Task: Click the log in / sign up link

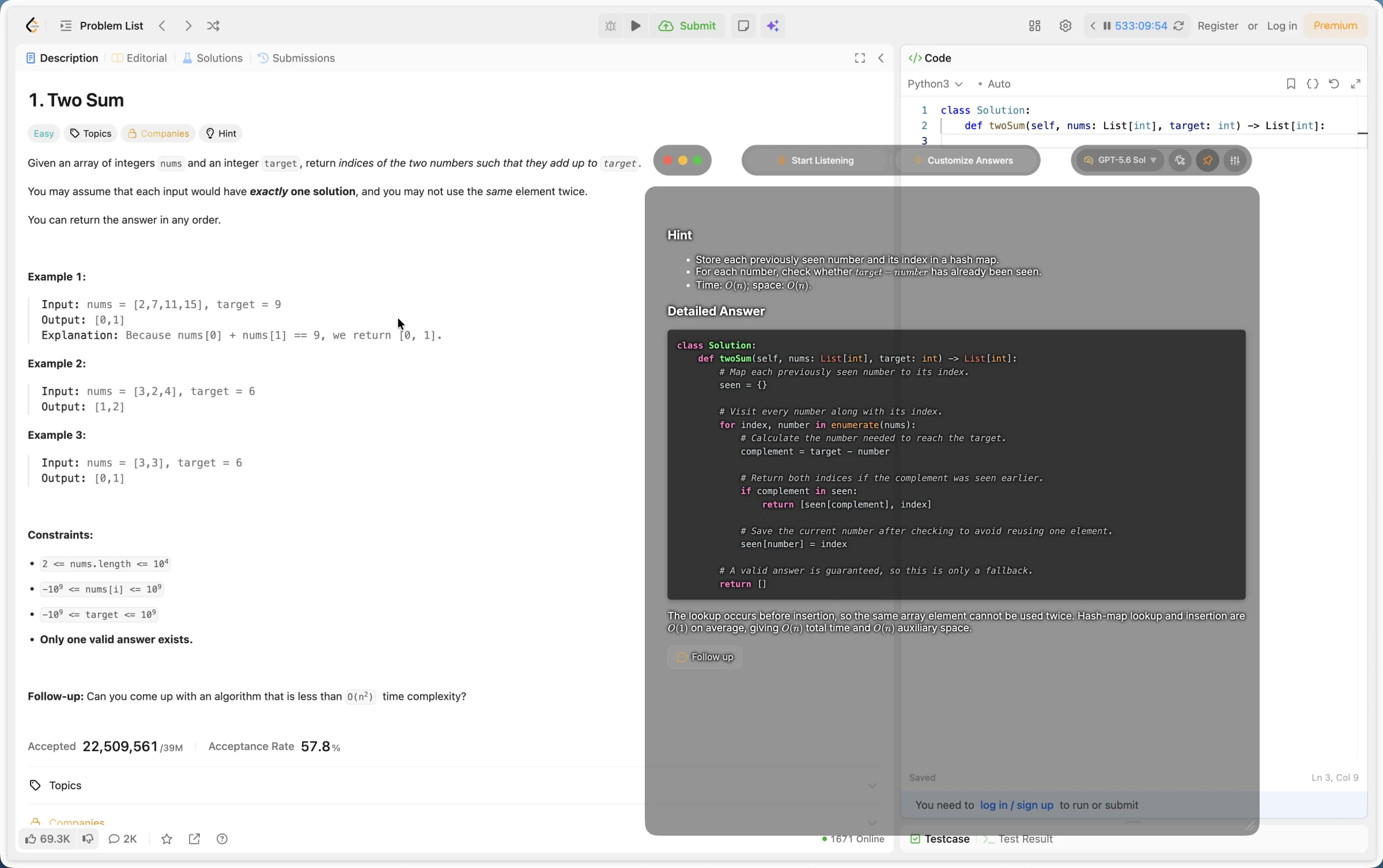Action: 1017,805
